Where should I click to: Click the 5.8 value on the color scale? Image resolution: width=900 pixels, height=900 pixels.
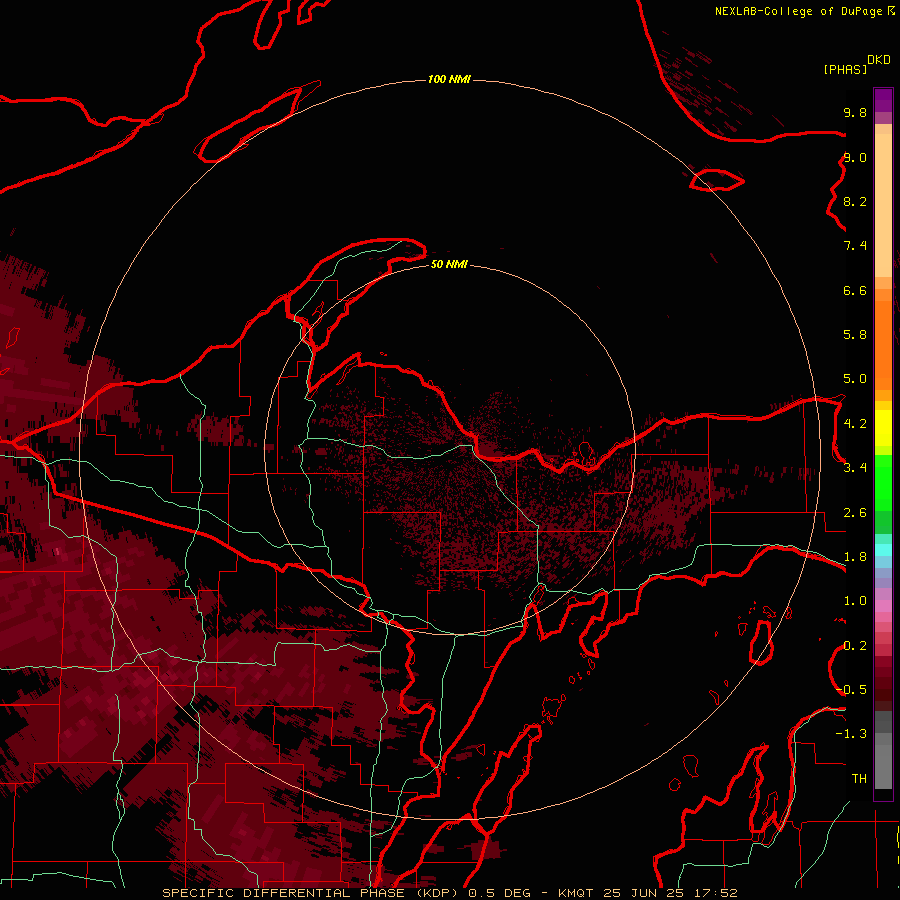click(855, 334)
